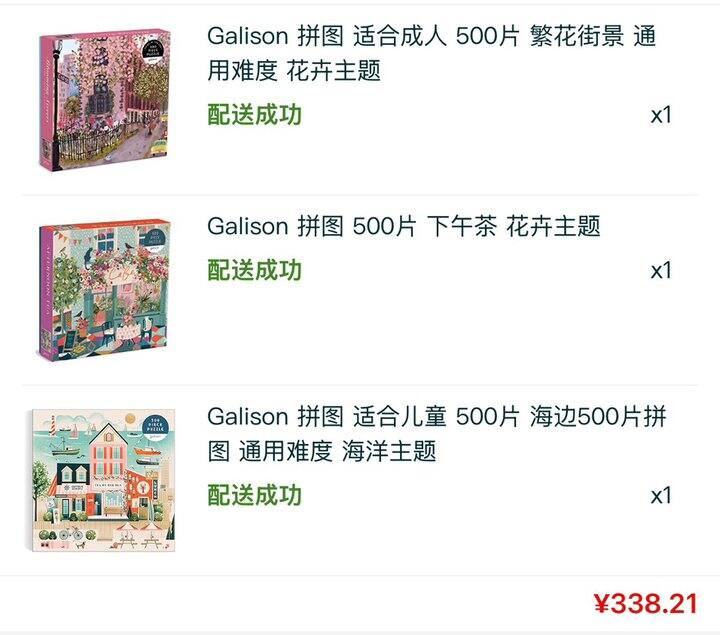
Task: Tap the x1 quantity for the 繁花街景 puzzle
Action: 661,115
